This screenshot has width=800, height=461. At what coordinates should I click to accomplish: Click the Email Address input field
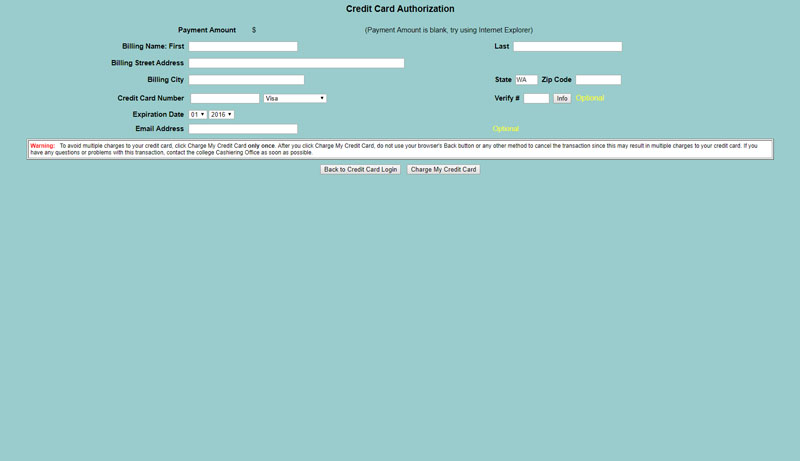243,129
